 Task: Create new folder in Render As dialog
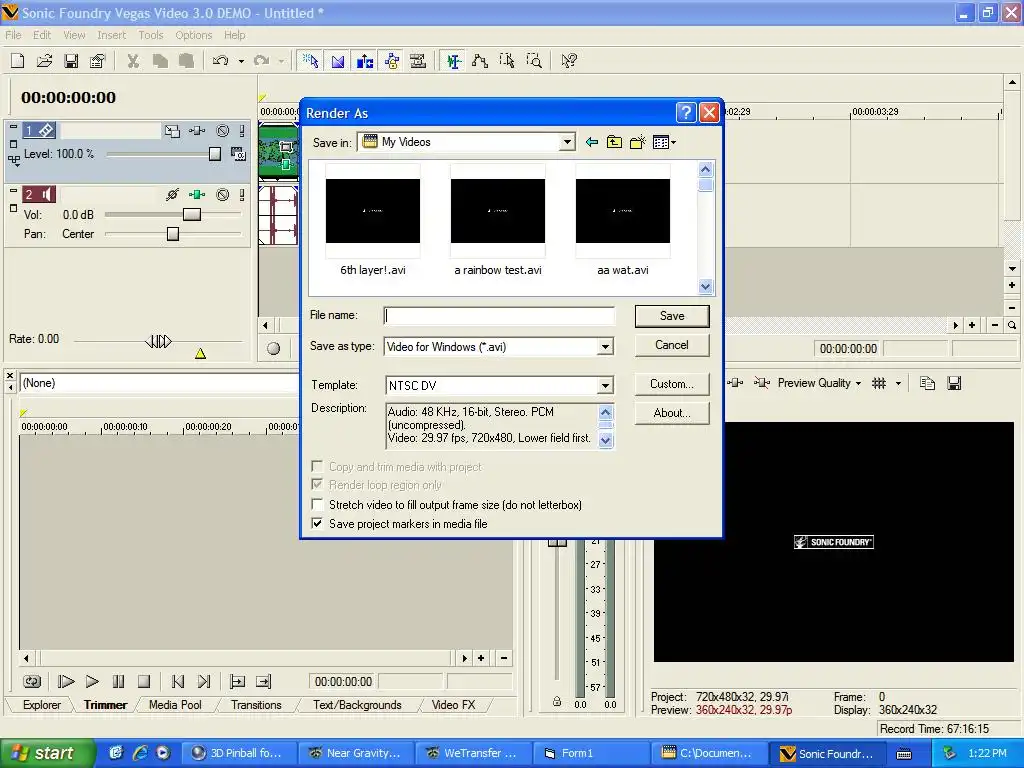tap(637, 142)
